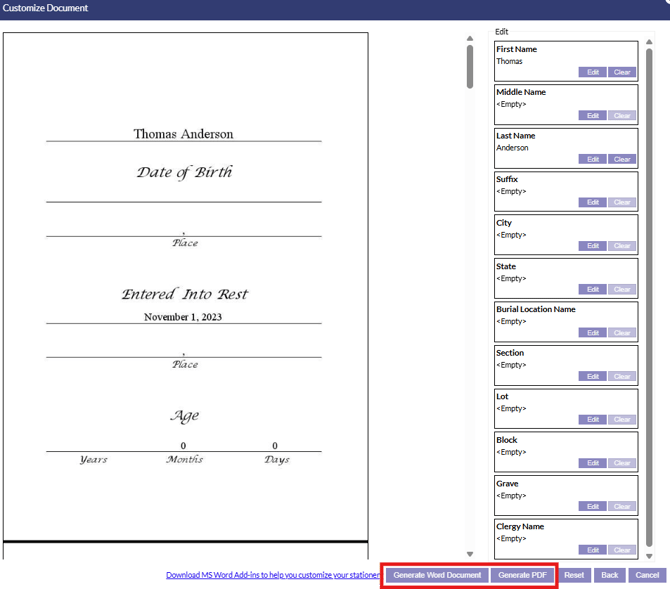This screenshot has width=670, height=589.
Task: Open Download MS Word Add-ins link
Action: (273, 575)
